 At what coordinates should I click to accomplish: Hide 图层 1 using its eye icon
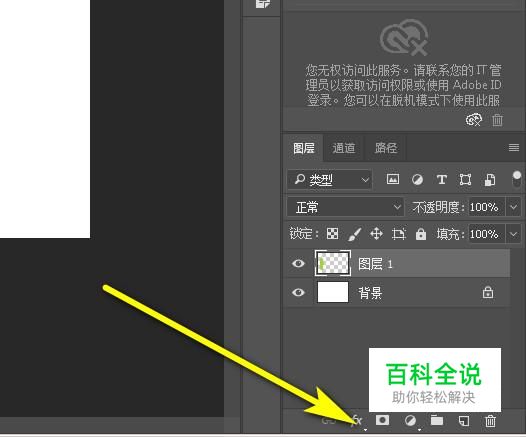pyautogui.click(x=298, y=263)
